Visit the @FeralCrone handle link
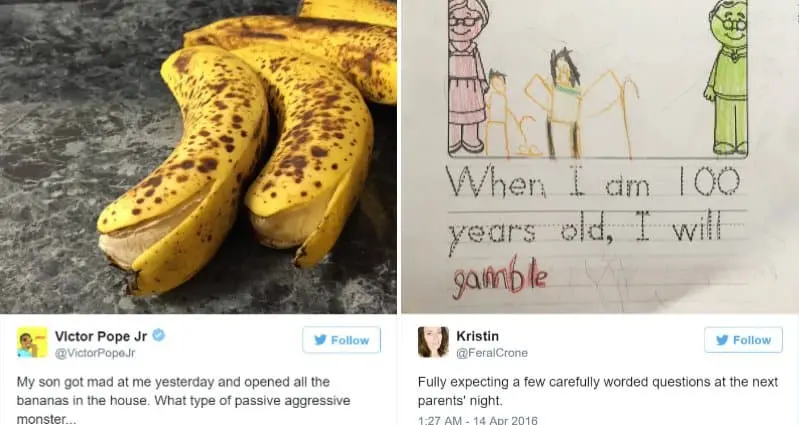 coord(492,353)
